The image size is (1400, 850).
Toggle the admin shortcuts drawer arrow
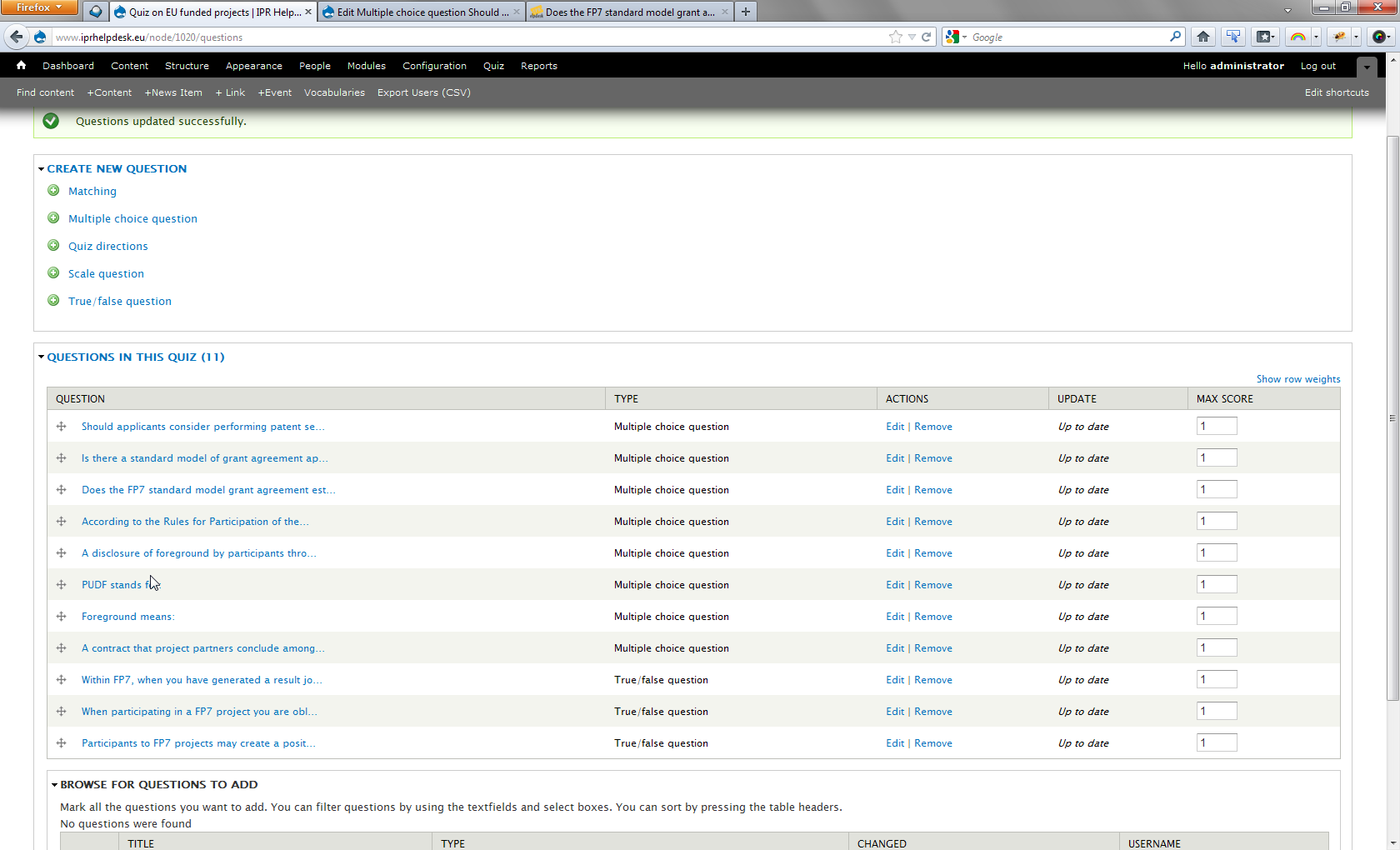pos(1367,67)
